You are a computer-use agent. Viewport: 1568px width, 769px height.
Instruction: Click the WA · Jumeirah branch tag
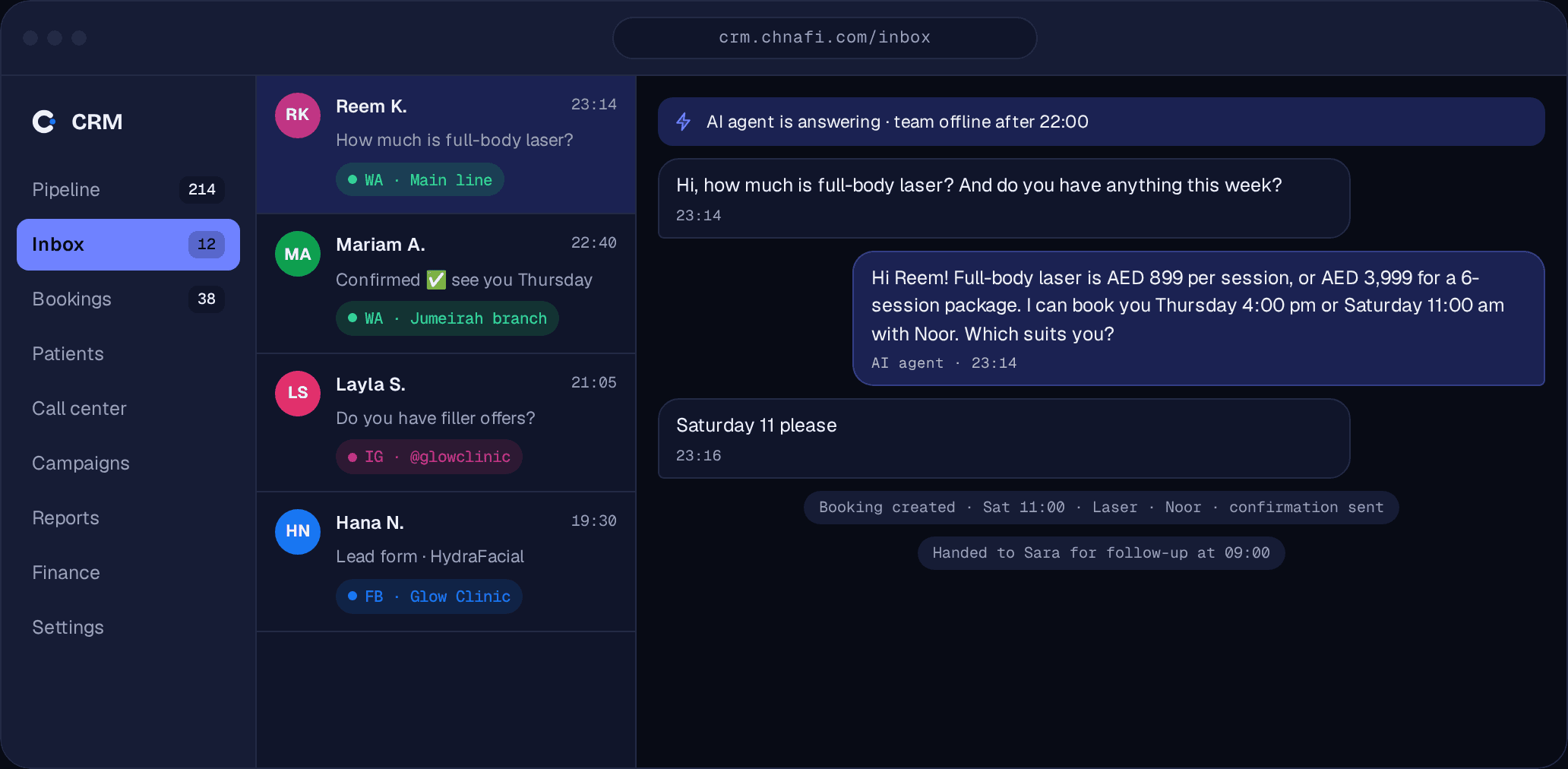click(x=447, y=318)
